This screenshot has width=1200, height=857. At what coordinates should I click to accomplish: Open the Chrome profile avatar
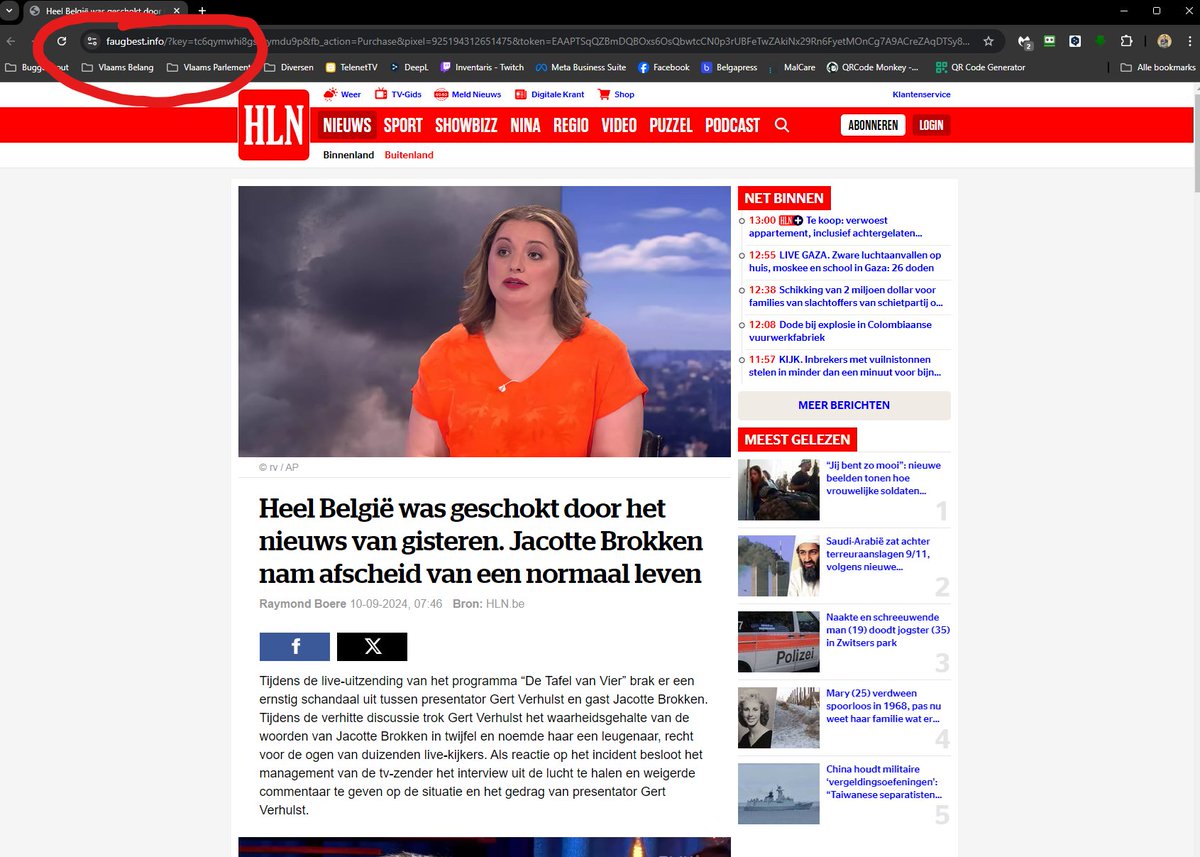[x=1164, y=41]
